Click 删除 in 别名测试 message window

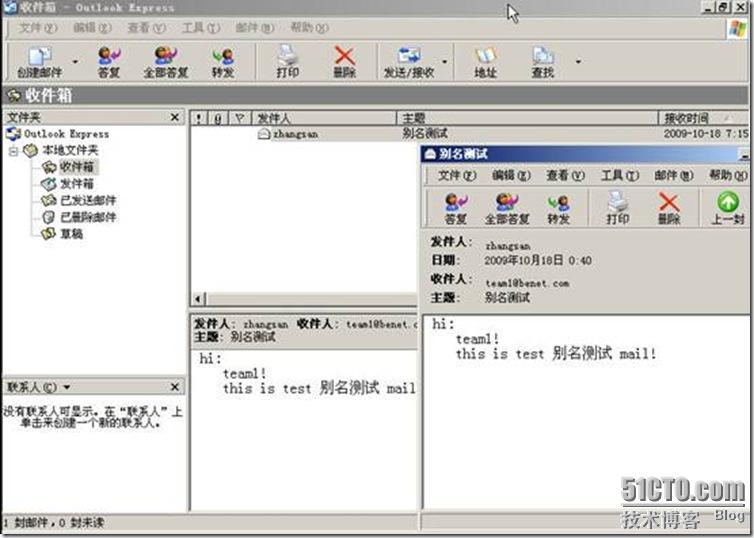(x=669, y=209)
